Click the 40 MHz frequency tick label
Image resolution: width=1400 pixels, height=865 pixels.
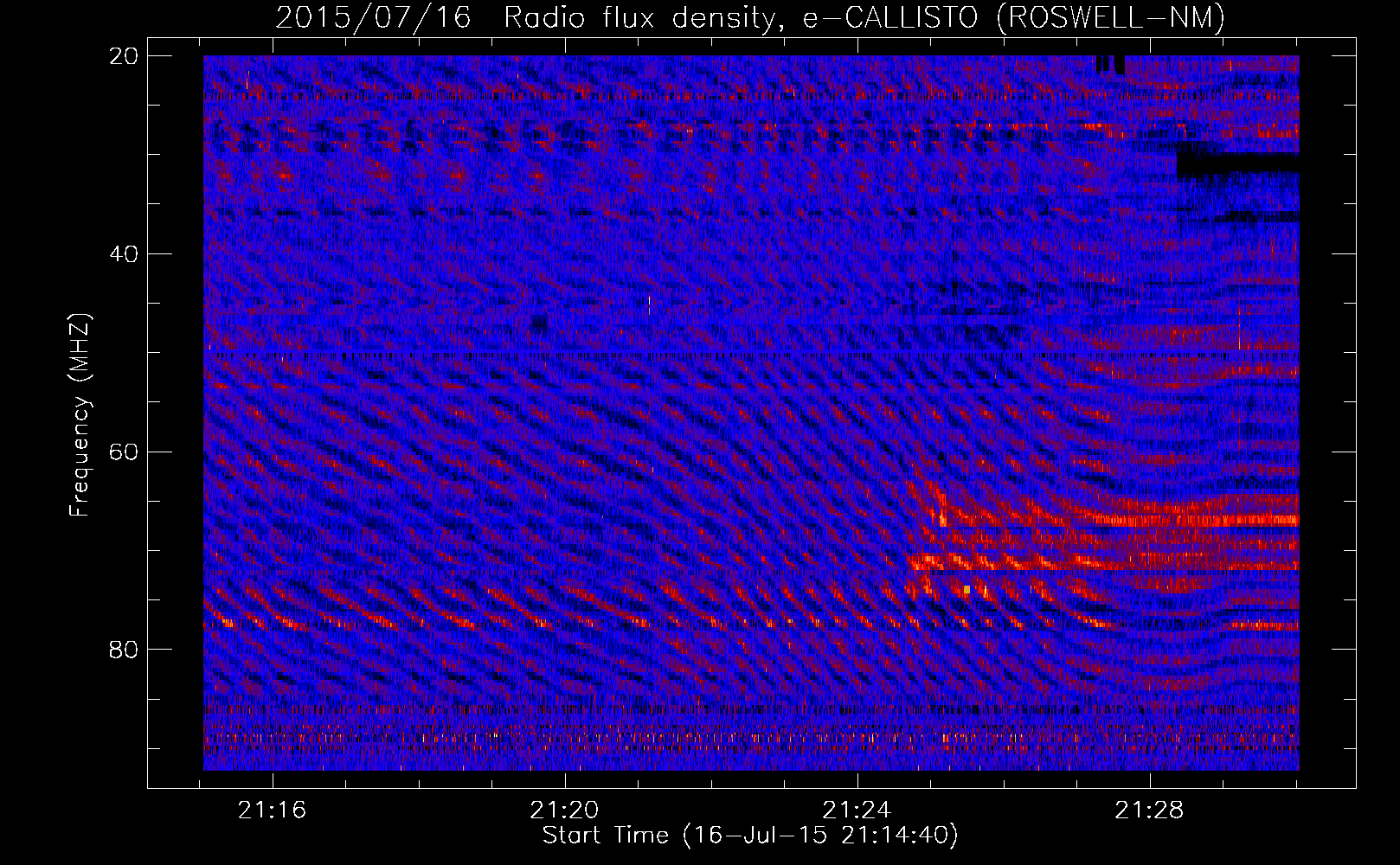[x=125, y=254]
